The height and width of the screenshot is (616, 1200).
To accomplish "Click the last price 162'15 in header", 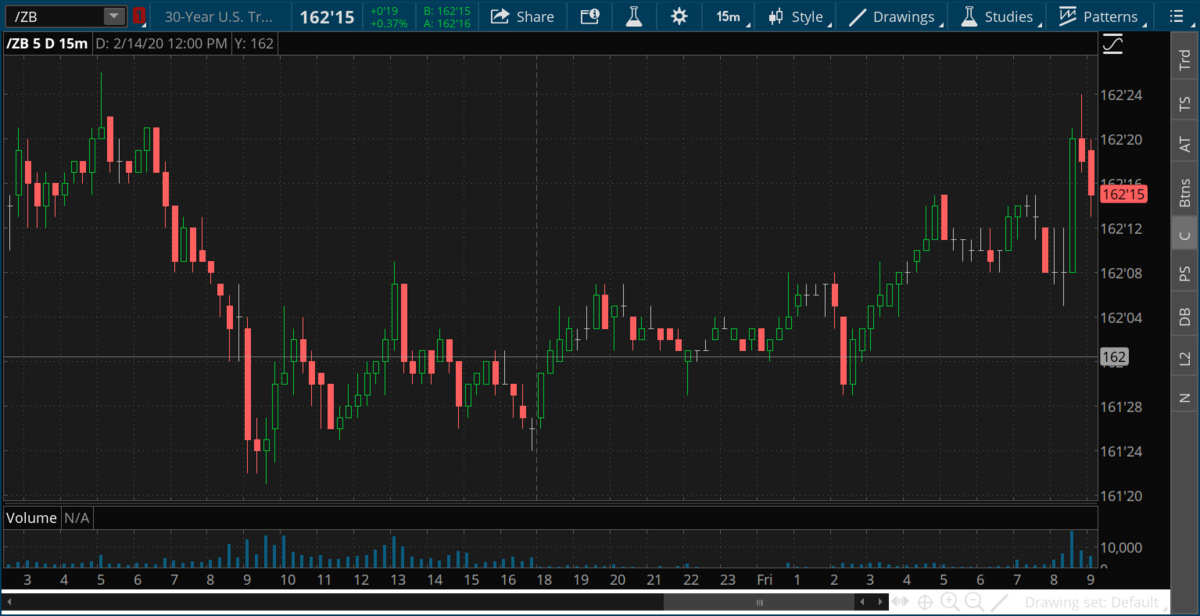I will click(x=326, y=16).
